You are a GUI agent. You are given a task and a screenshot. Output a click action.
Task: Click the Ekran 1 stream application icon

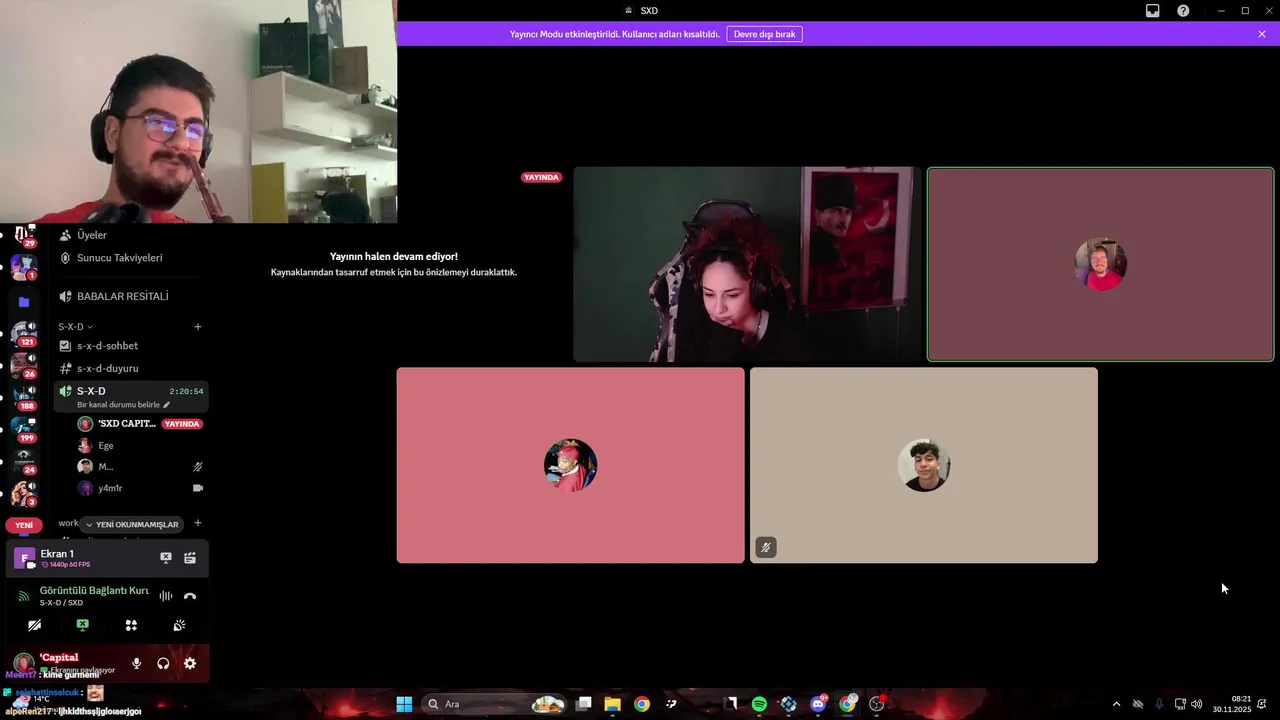coord(24,558)
